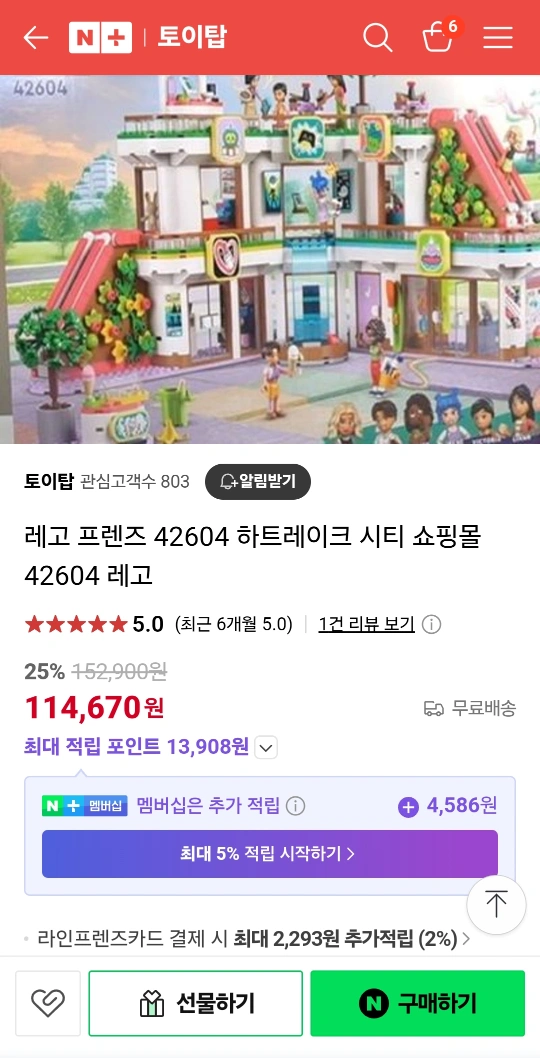This screenshot has height=1058, width=540.
Task: Tap the 선물하기 gift button
Action: (x=196, y=1003)
